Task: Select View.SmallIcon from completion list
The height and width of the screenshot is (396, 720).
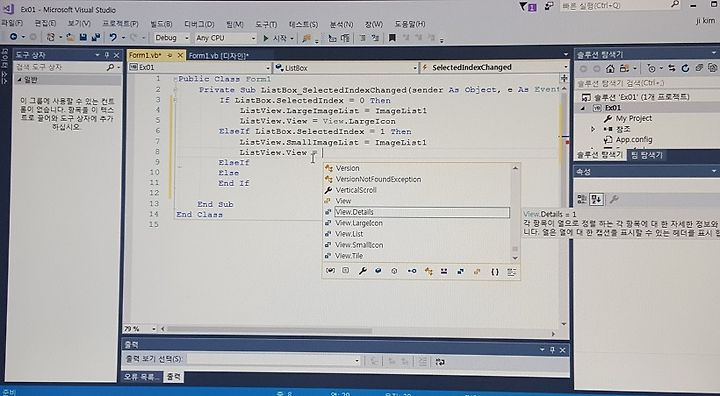Action: 359,245
